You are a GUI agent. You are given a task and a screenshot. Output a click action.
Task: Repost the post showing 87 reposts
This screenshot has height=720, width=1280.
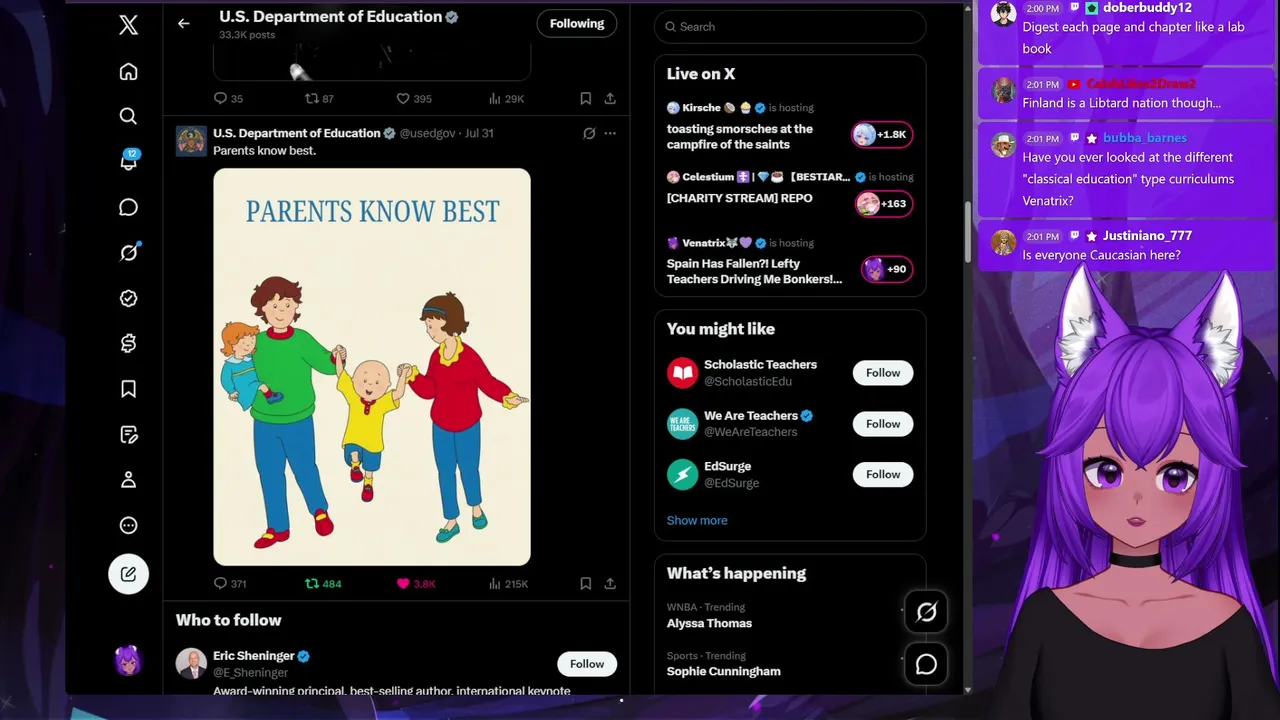pos(319,98)
